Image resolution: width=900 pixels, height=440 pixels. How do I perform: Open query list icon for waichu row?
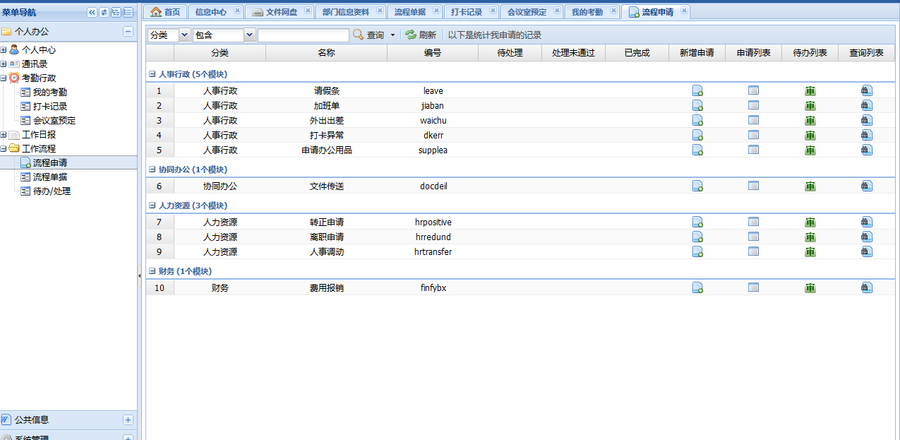click(867, 120)
